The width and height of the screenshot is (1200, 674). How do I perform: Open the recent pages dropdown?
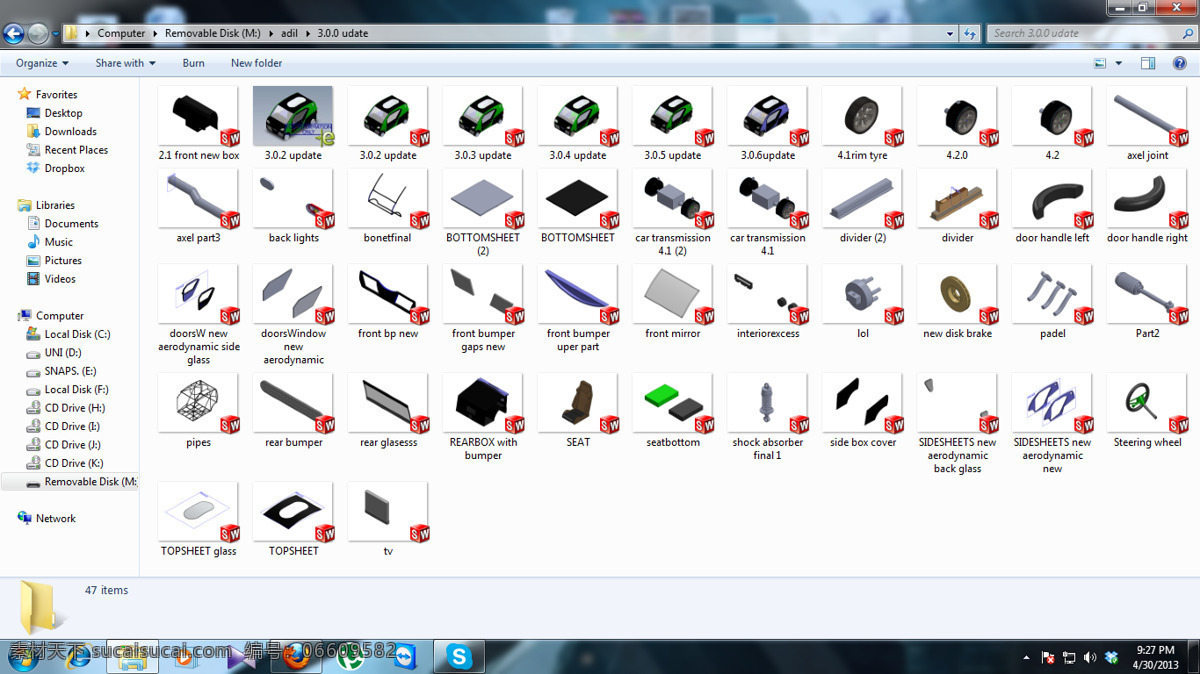coord(56,34)
